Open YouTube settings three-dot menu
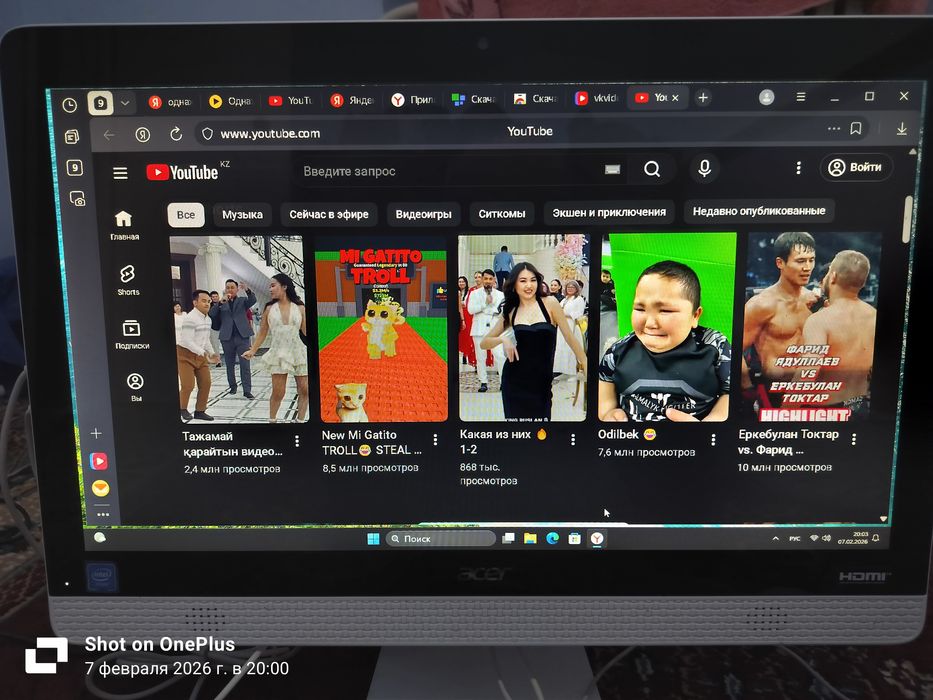Screen dimensions: 933x700 [x=799, y=168]
